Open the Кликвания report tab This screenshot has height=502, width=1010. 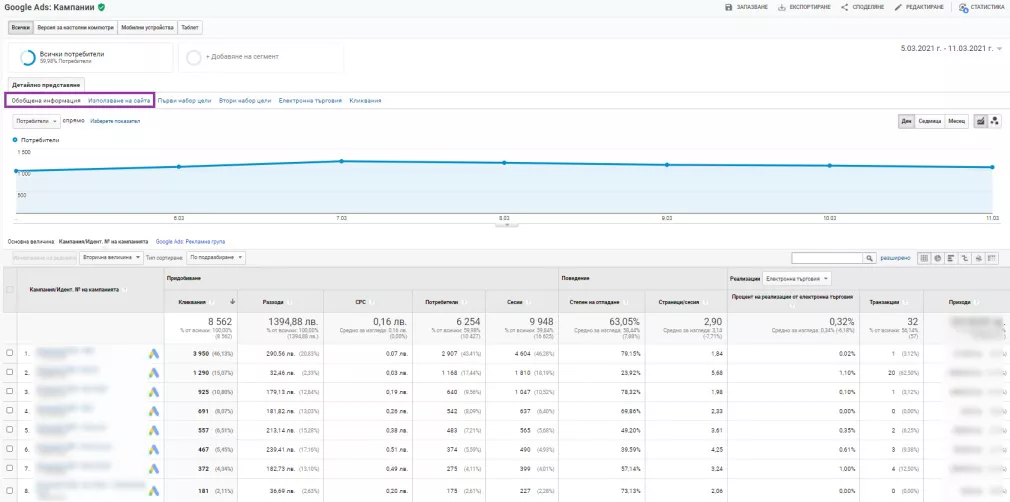pyautogui.click(x=365, y=101)
